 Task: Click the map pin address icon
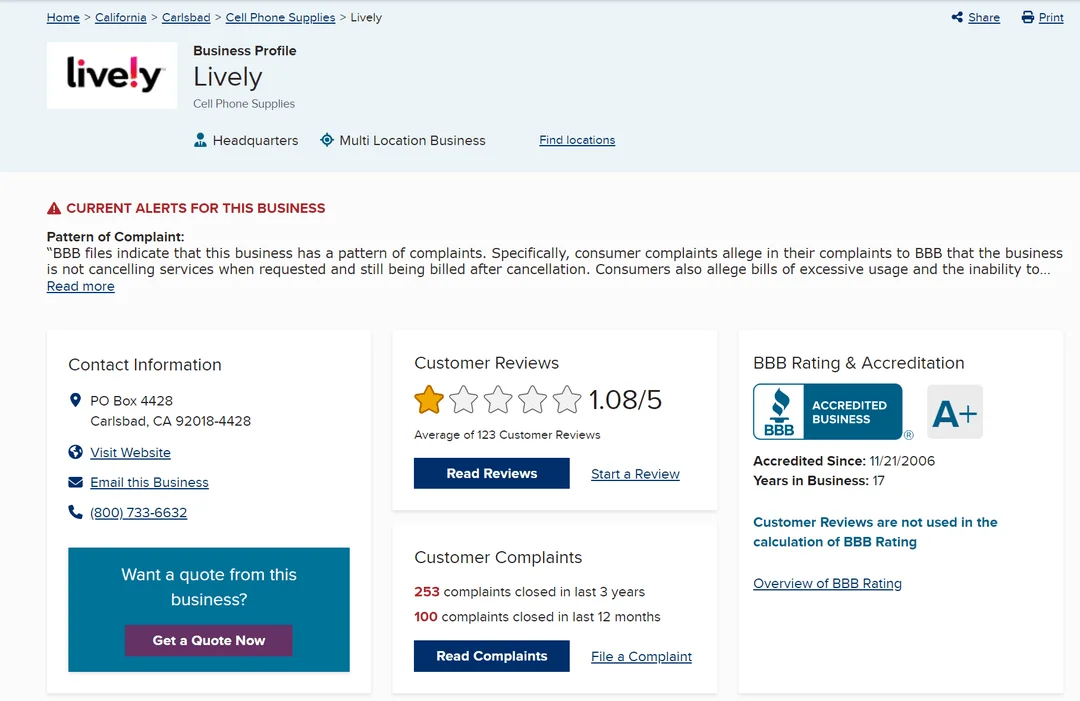click(x=76, y=400)
